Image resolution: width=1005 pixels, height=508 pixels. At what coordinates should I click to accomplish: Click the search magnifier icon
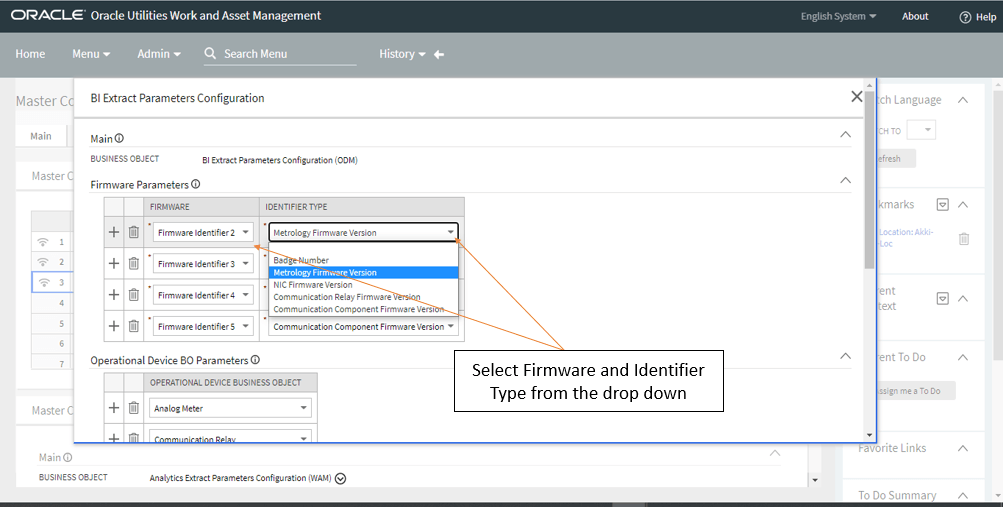pyautogui.click(x=210, y=54)
